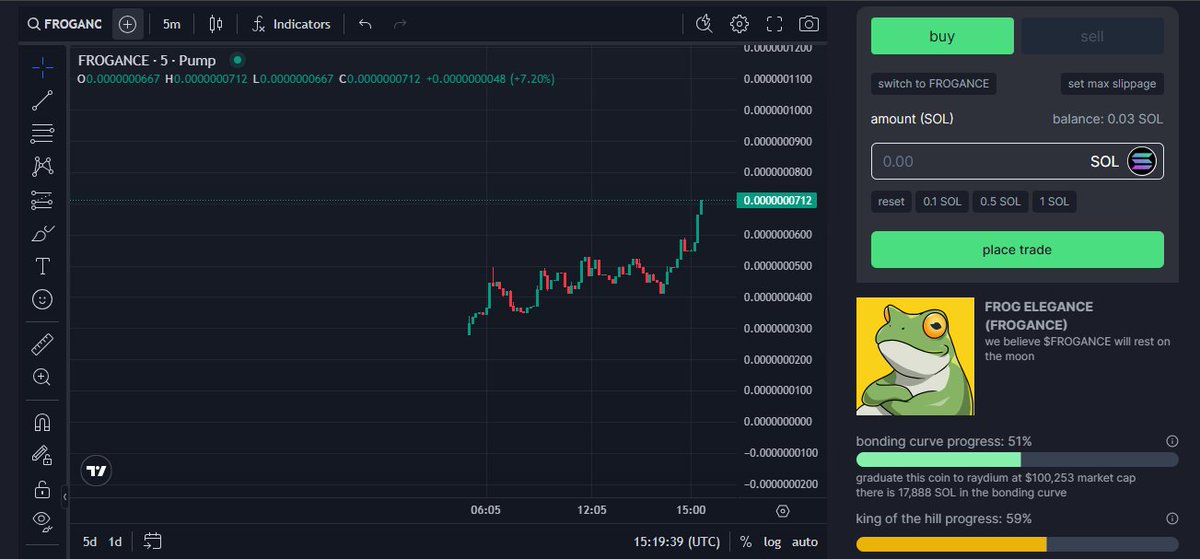Toggle lock all drawing tools

42,488
